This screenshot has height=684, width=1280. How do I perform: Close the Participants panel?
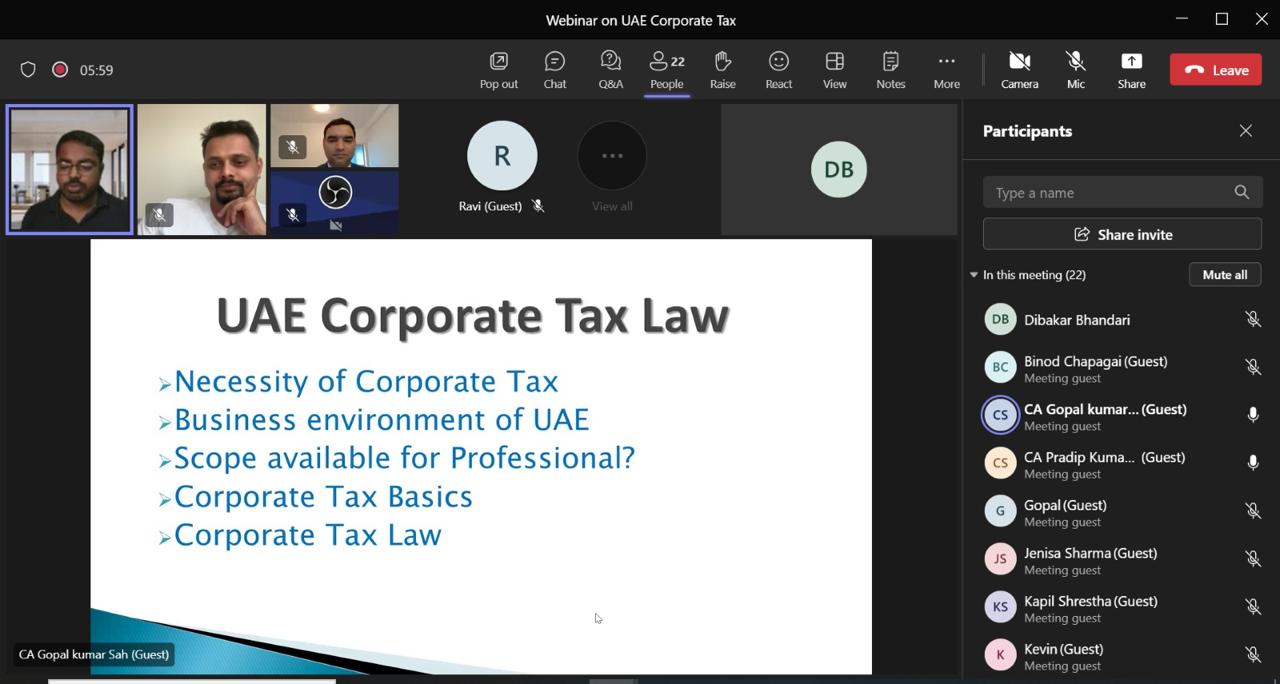(x=1245, y=131)
